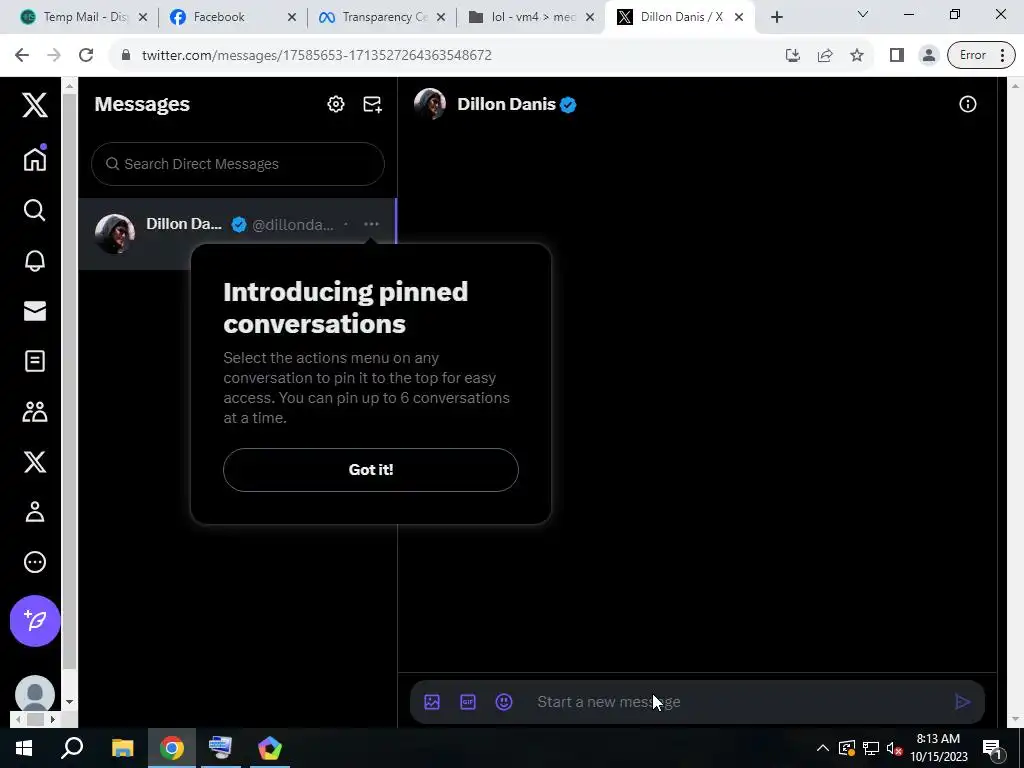Open File Explorer from the taskbar
The width and height of the screenshot is (1024, 768).
point(122,748)
